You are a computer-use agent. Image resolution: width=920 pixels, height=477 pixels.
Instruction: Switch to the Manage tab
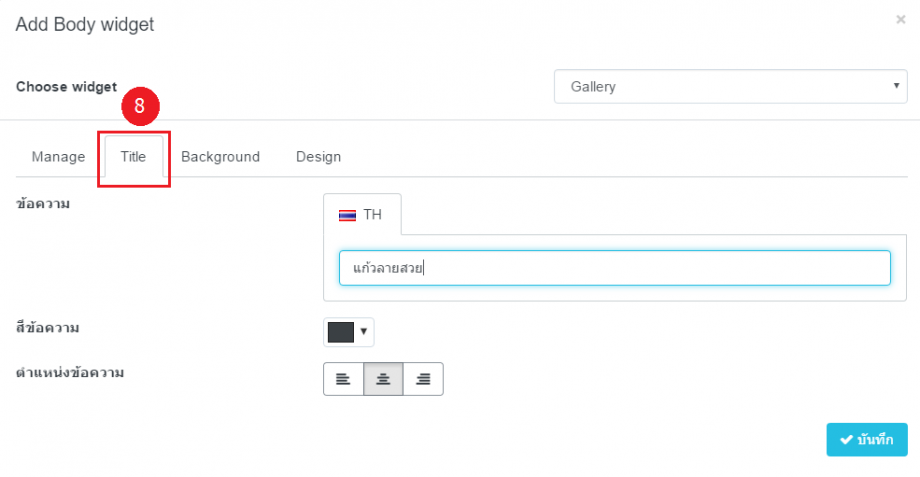(x=58, y=157)
